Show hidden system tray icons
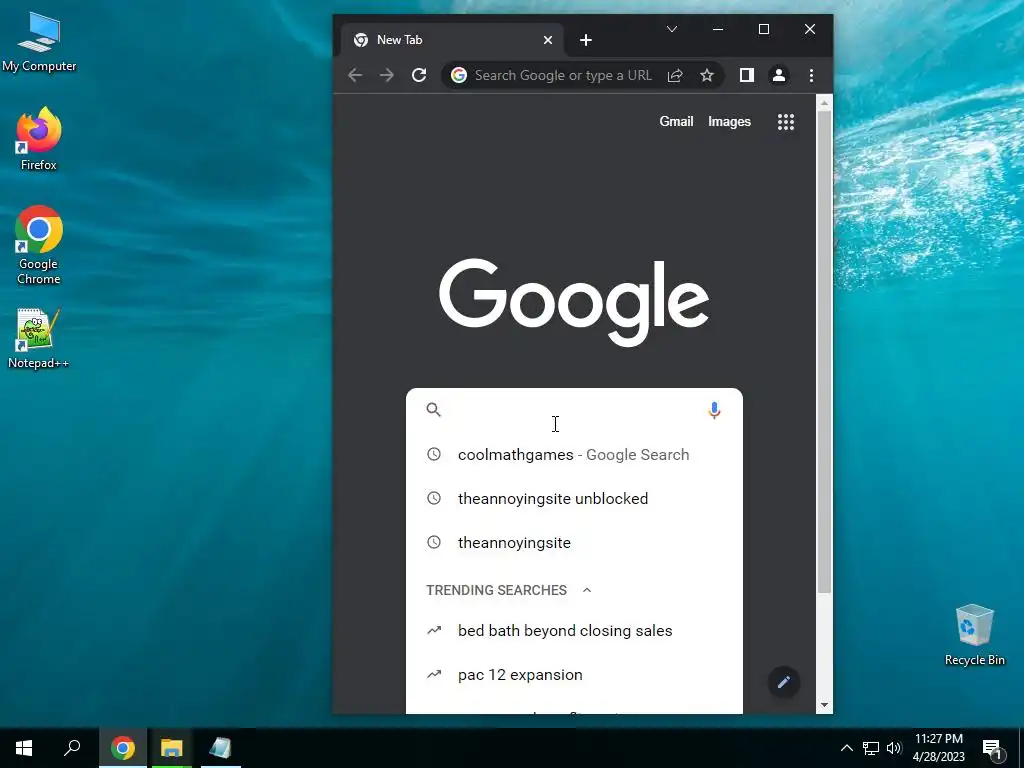This screenshot has width=1024, height=768. [x=846, y=748]
